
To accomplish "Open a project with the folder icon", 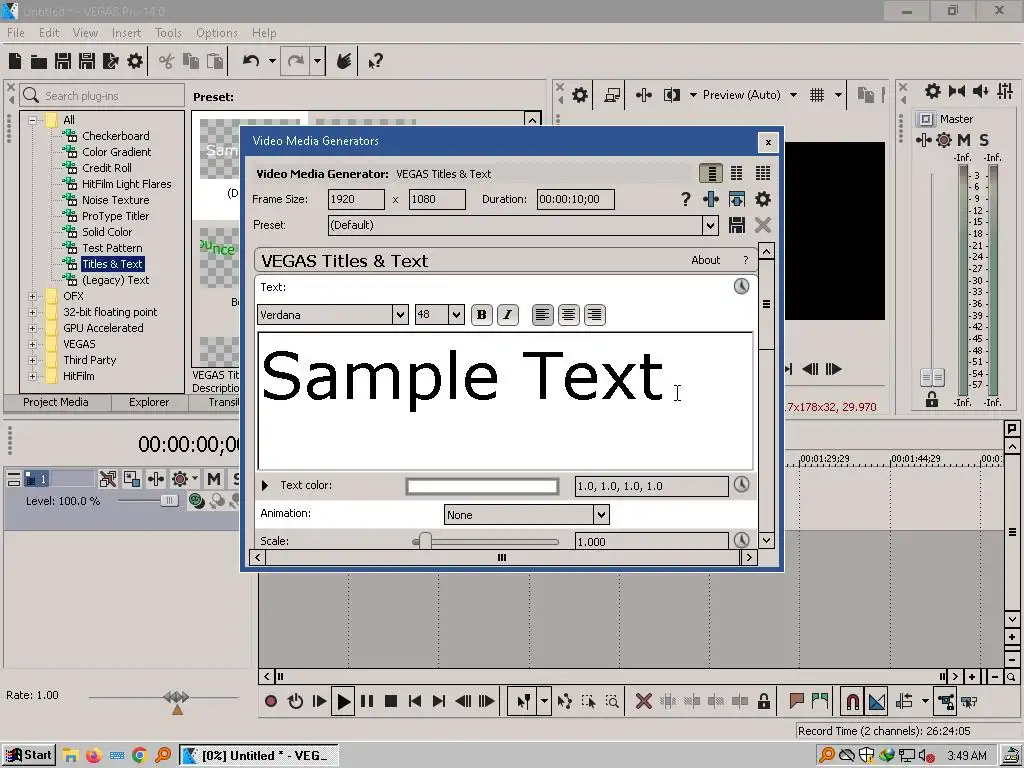I will [39, 61].
